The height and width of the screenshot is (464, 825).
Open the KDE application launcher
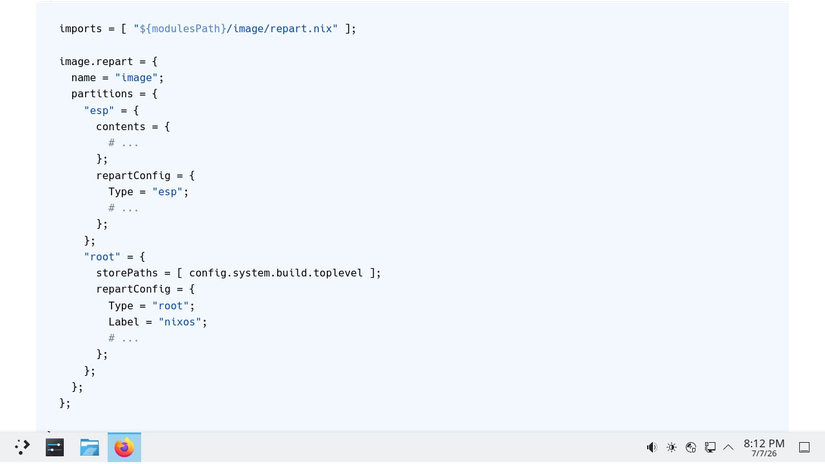click(22, 447)
